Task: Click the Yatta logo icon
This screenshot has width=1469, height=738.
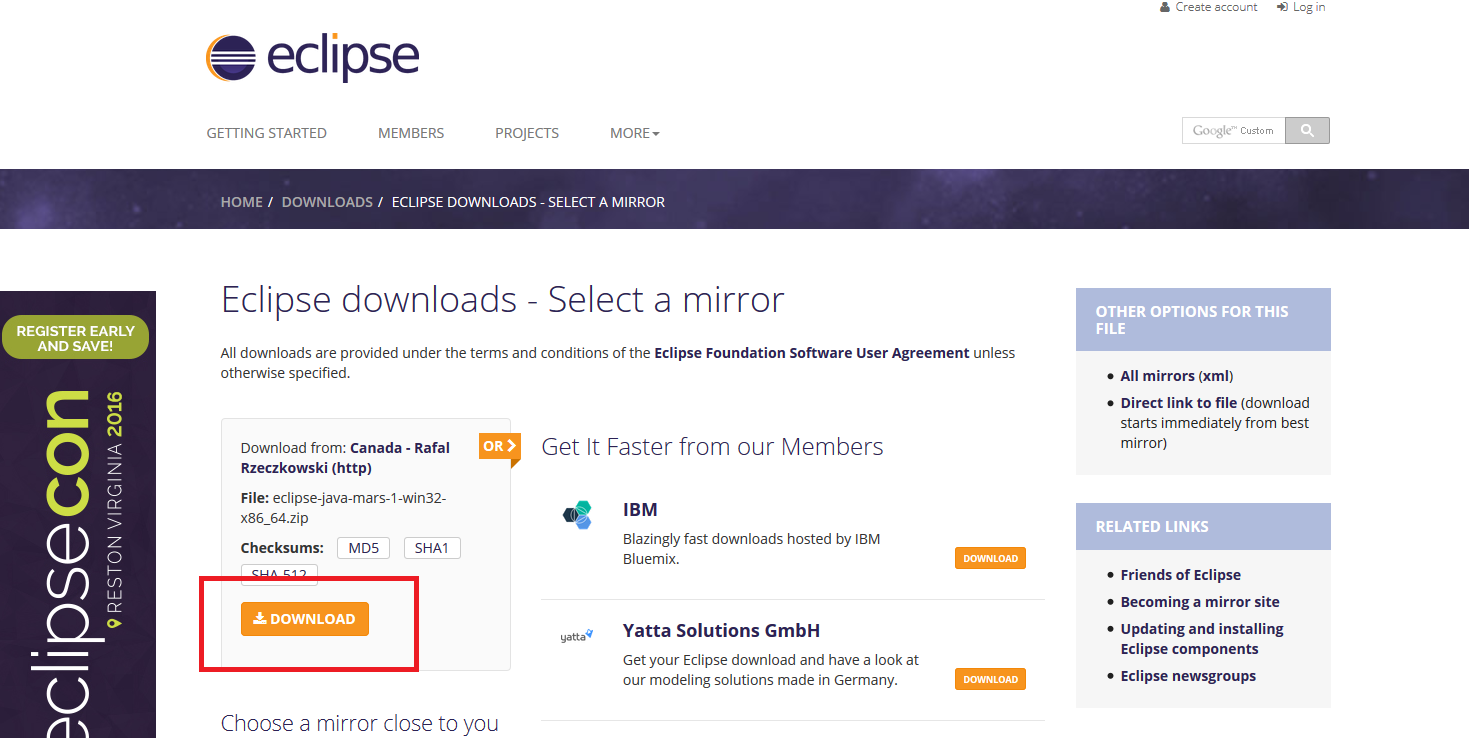Action: coord(577,636)
